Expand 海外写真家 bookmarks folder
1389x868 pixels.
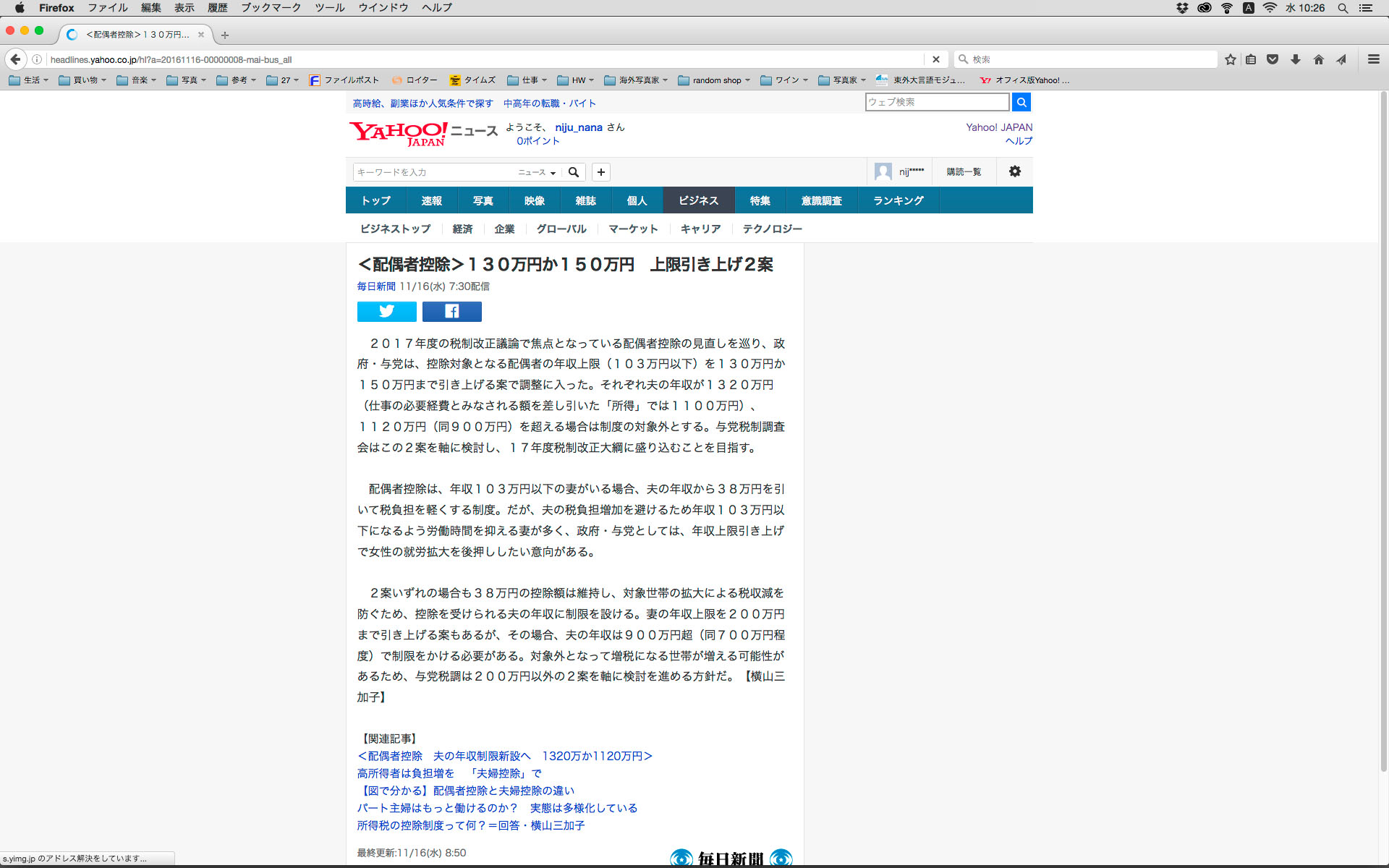click(x=636, y=80)
